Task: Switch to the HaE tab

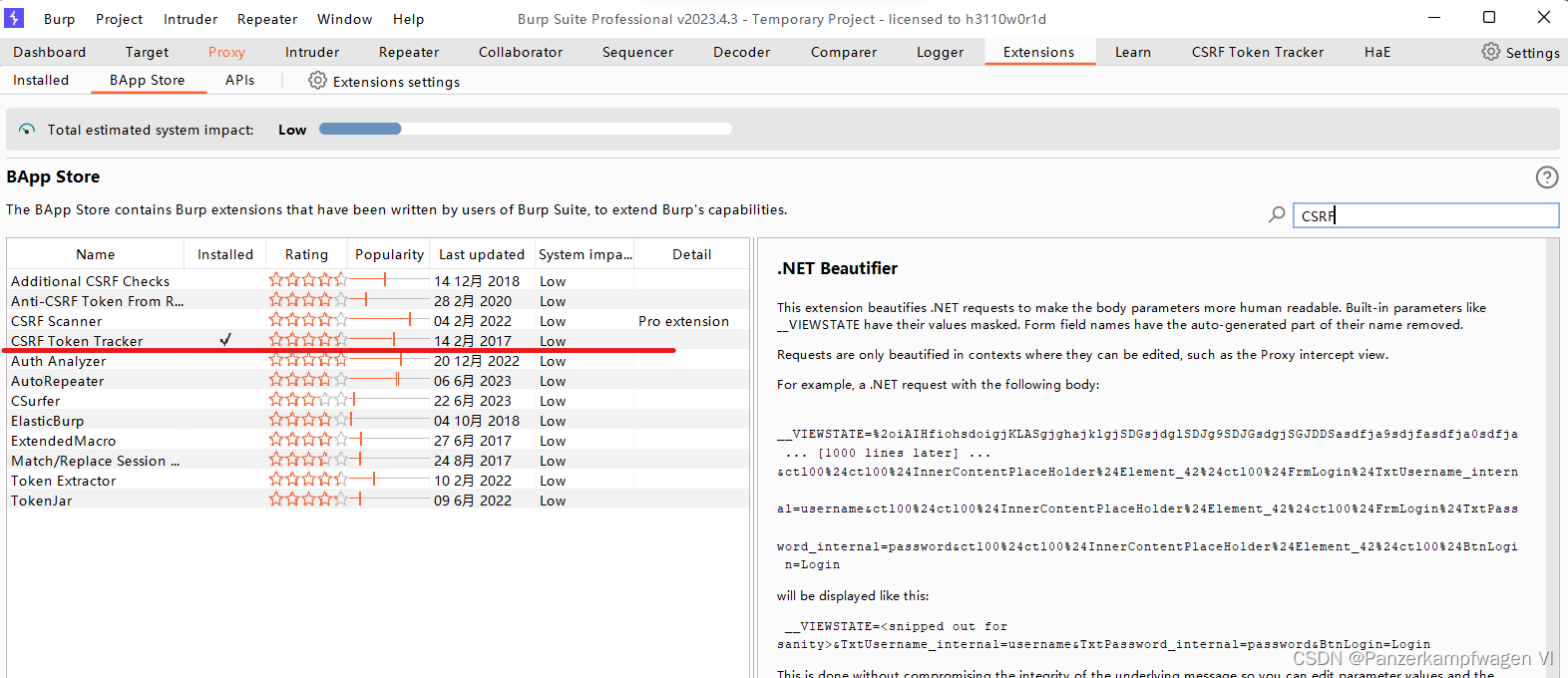Action: click(x=1377, y=52)
